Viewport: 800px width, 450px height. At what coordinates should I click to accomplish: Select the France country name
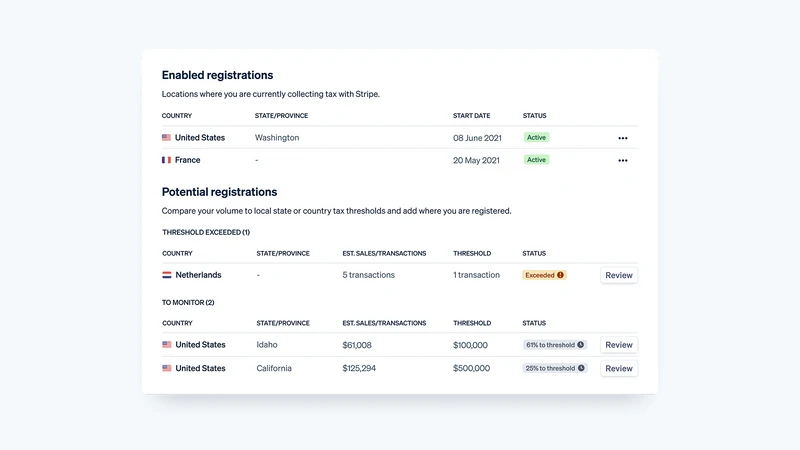(x=187, y=160)
